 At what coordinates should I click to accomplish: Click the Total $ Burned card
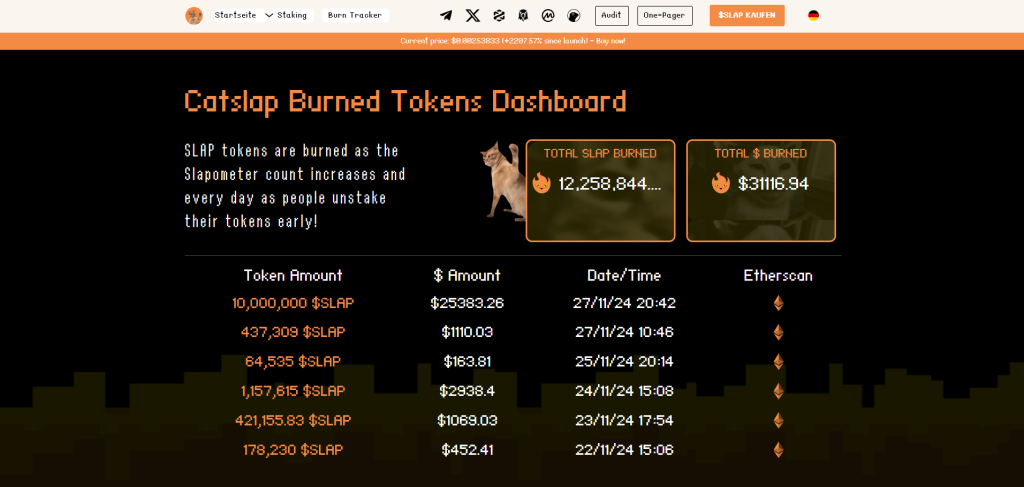761,191
